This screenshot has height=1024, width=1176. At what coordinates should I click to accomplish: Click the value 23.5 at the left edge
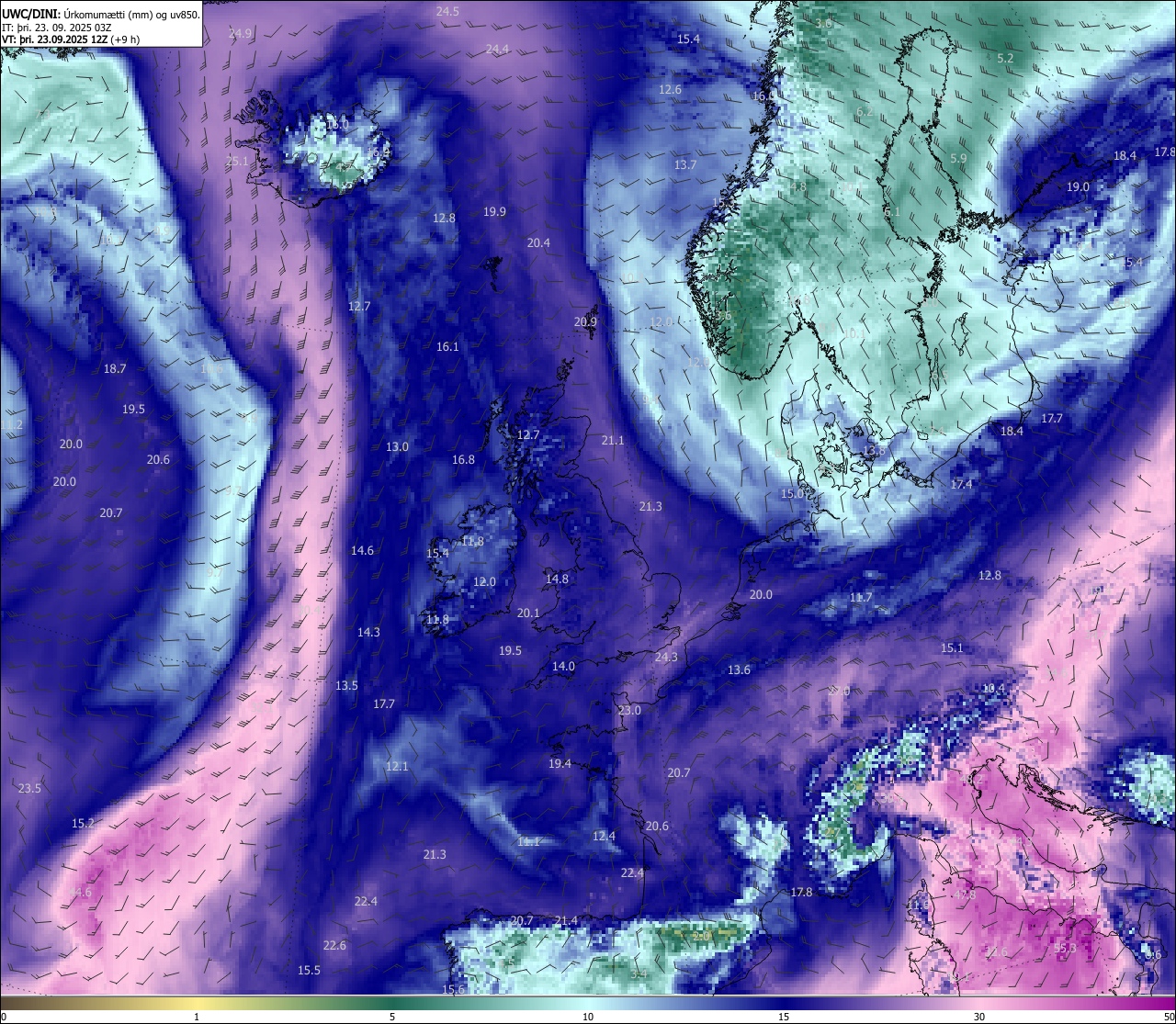pos(29,788)
